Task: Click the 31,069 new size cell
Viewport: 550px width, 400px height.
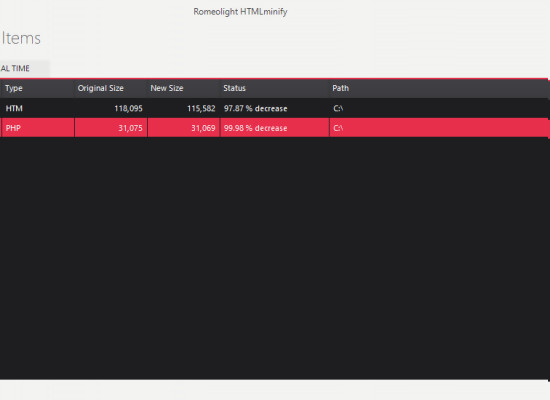Action: pos(203,128)
